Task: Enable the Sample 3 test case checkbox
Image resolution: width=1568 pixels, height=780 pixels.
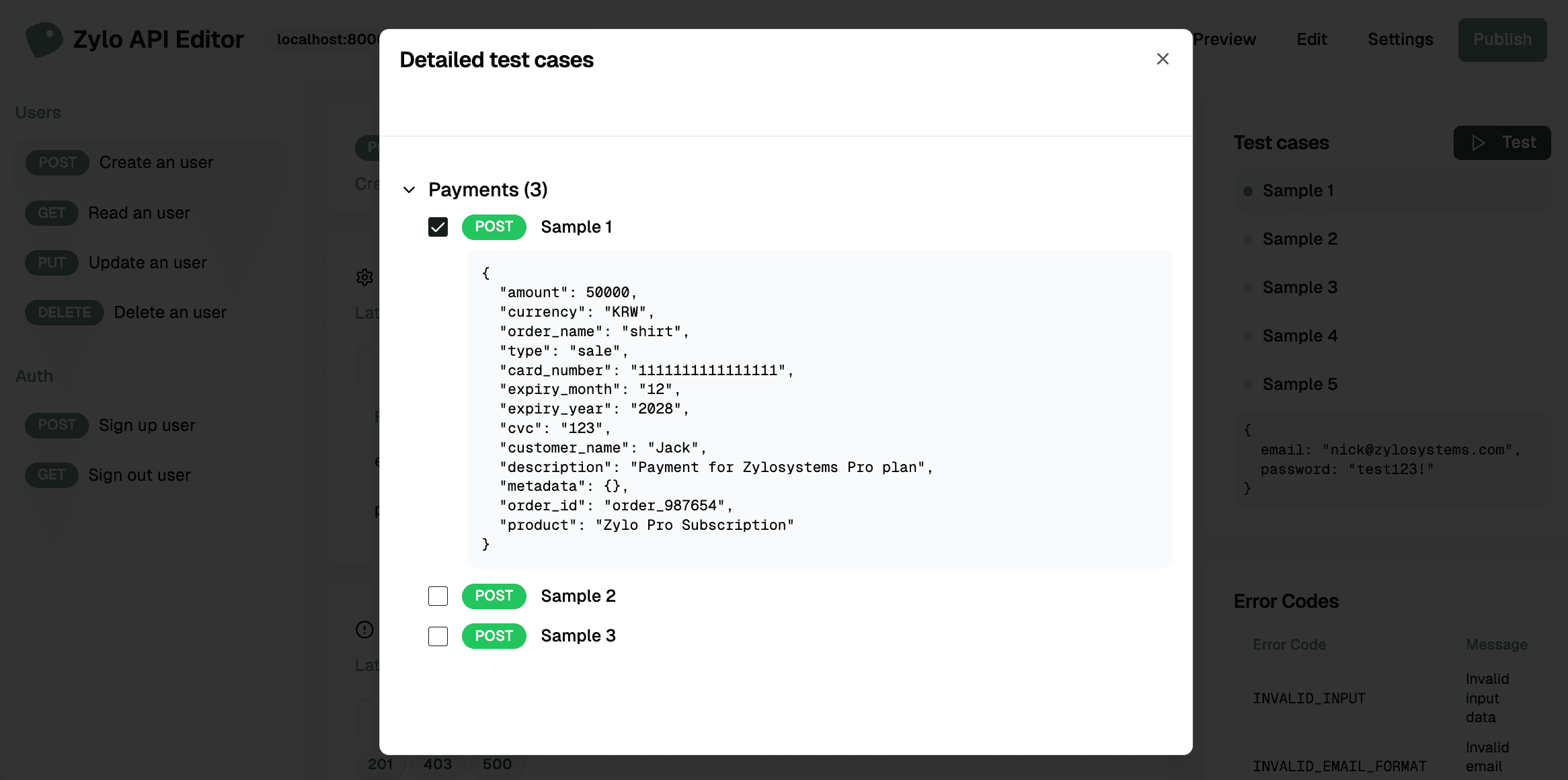Action: pos(438,636)
